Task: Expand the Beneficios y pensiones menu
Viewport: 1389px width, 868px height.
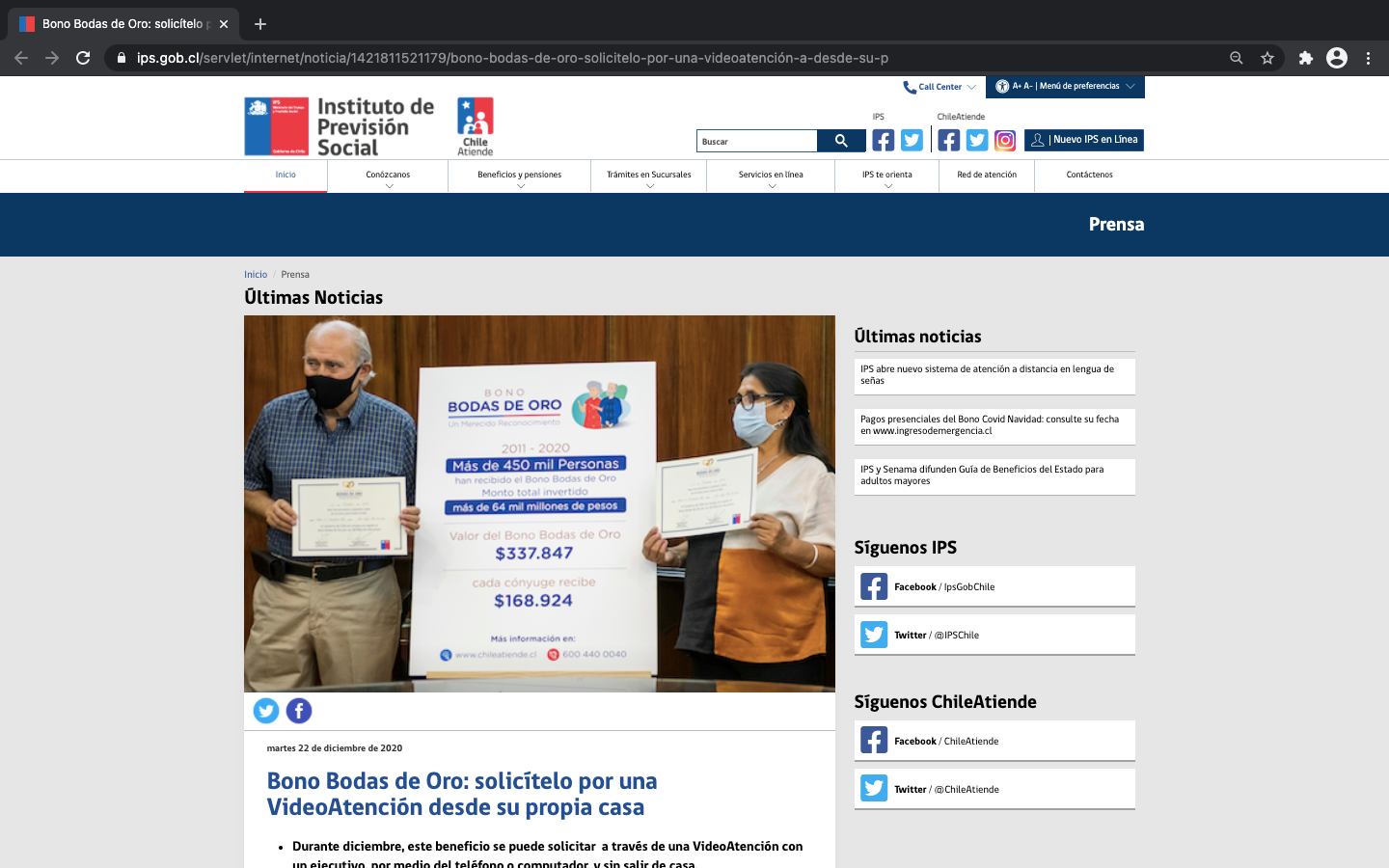Action: pyautogui.click(x=519, y=176)
